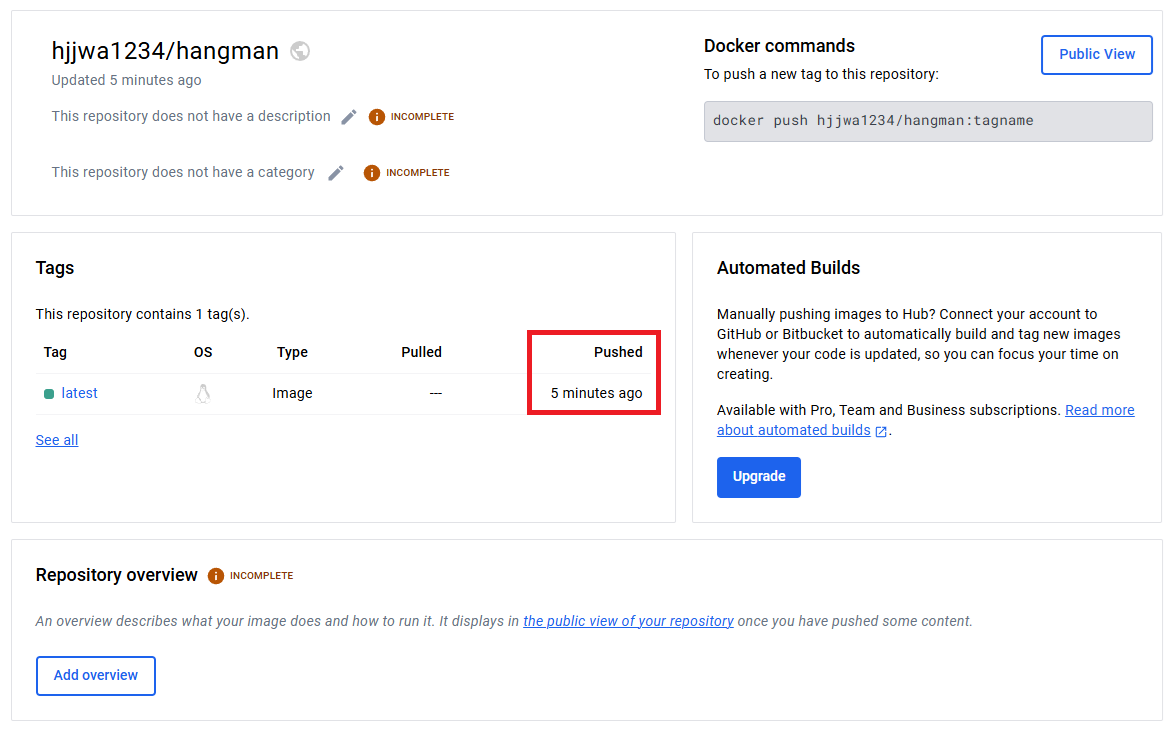This screenshot has width=1176, height=736.
Task: Click the INCOMPLETE warning icon beside the description
Action: [x=376, y=116]
